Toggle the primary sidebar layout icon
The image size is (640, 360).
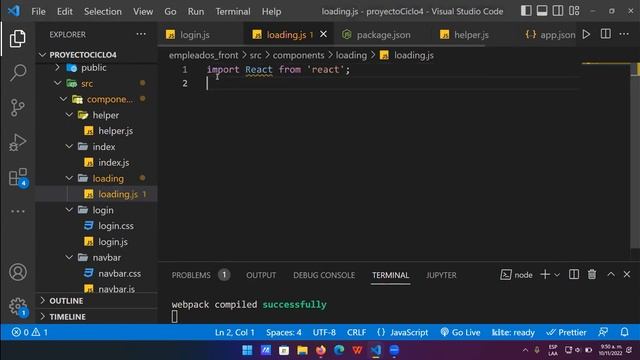tap(526, 11)
